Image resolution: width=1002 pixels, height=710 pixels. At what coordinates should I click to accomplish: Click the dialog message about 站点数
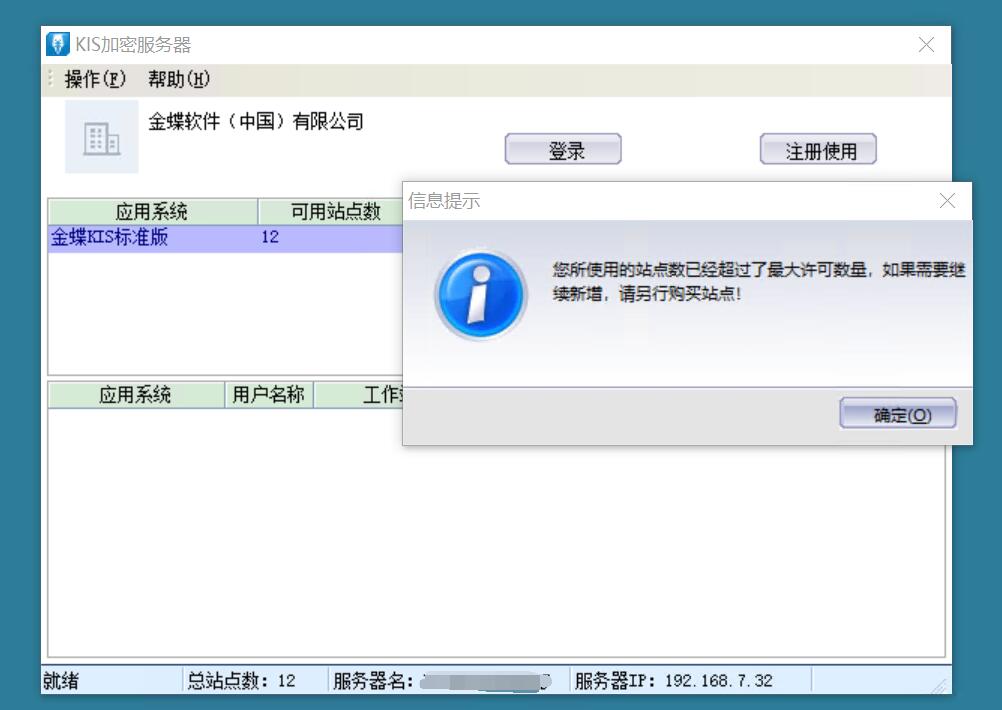[x=759, y=281]
